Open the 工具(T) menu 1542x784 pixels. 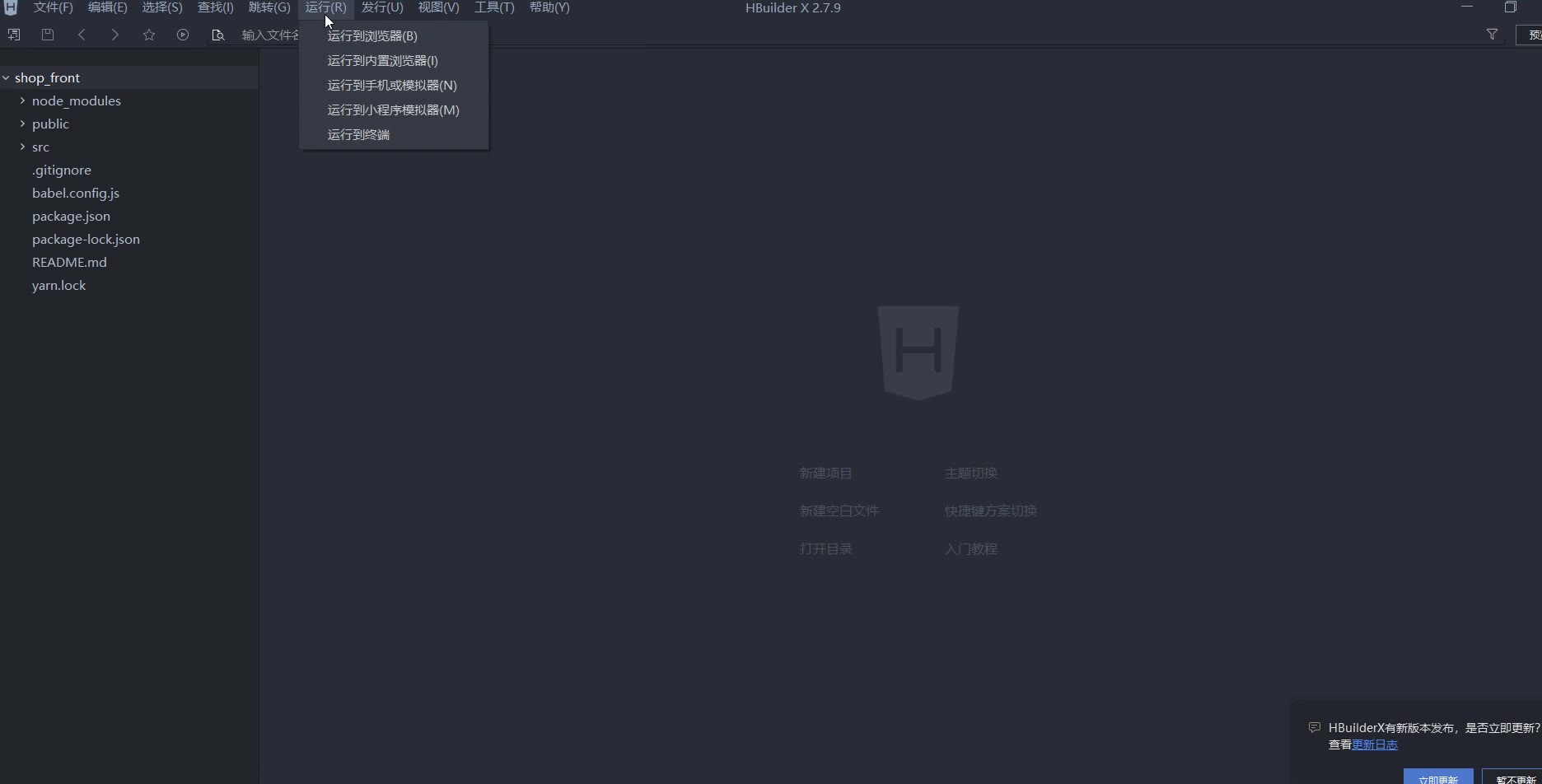tap(494, 7)
